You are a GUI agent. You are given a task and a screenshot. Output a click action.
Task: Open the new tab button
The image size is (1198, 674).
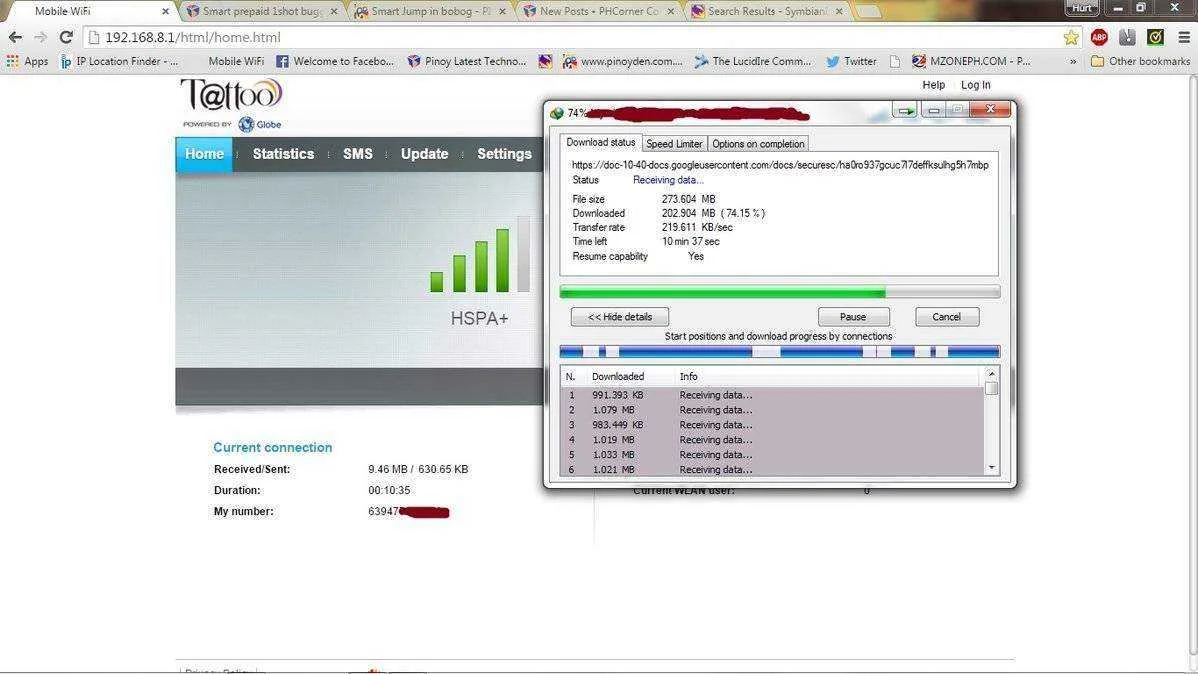867,11
